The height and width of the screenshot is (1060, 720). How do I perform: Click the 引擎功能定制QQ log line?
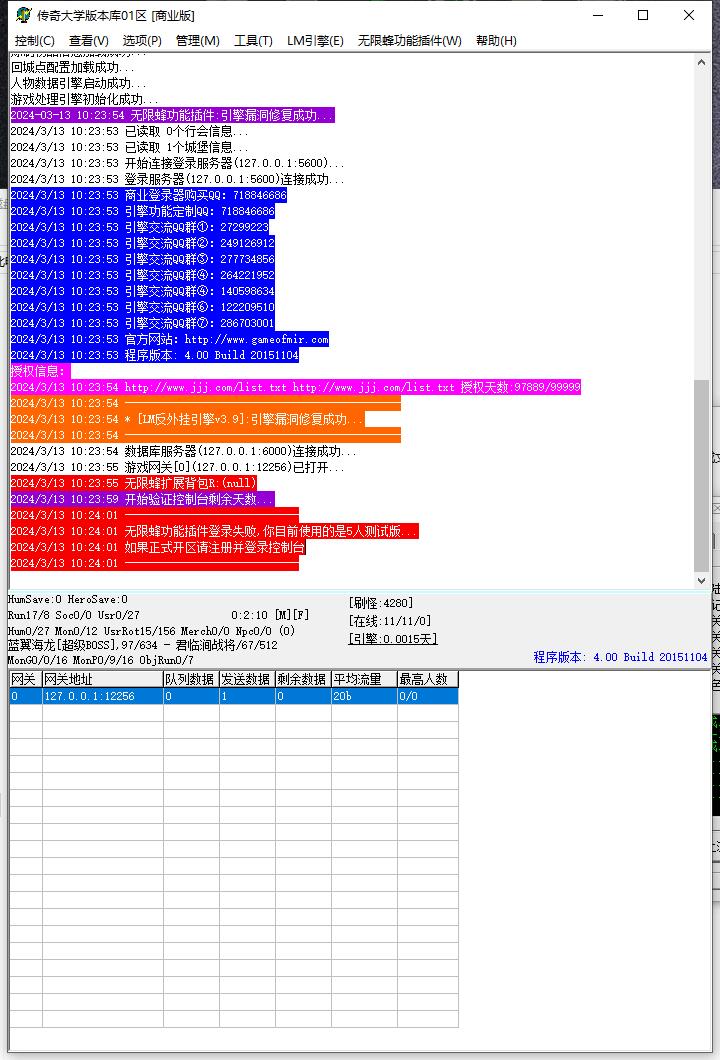point(143,211)
